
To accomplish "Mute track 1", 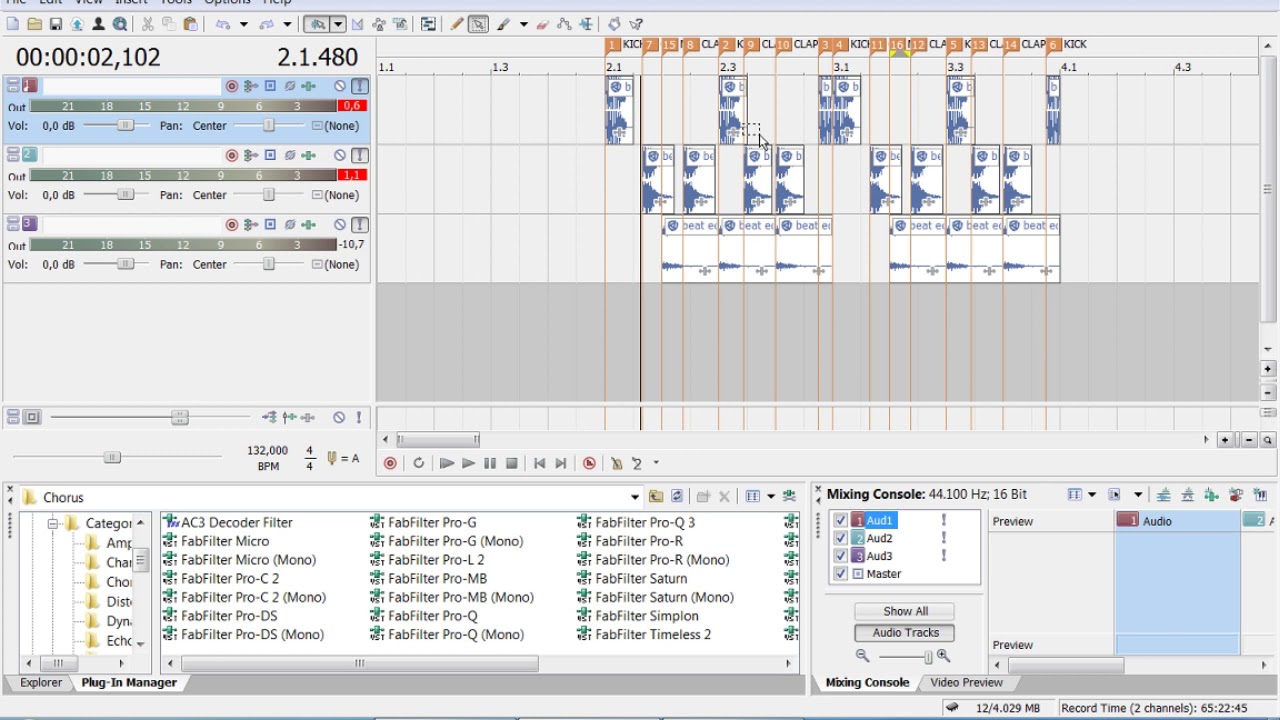I will point(340,86).
